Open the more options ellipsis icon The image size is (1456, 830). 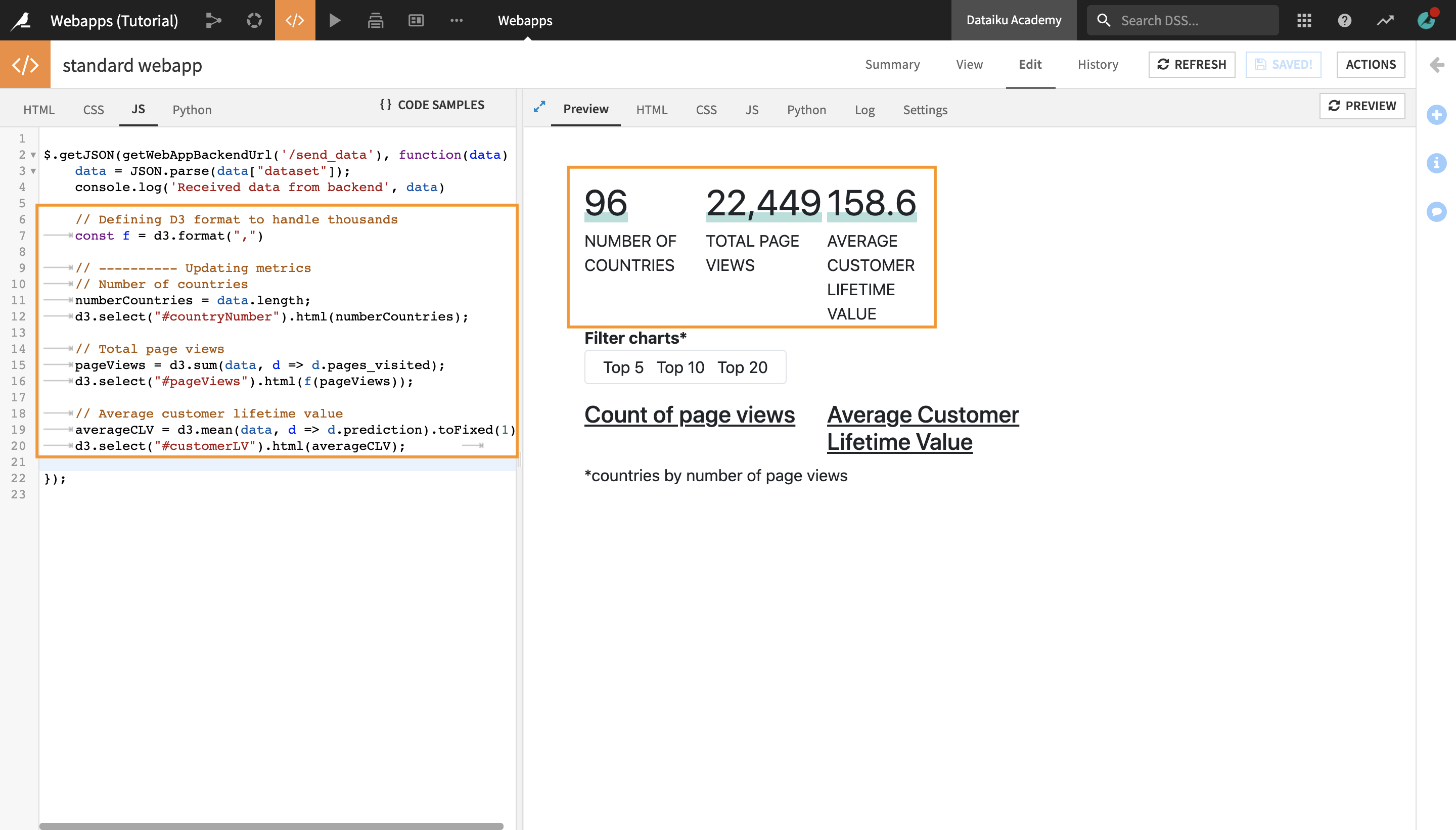(x=457, y=21)
